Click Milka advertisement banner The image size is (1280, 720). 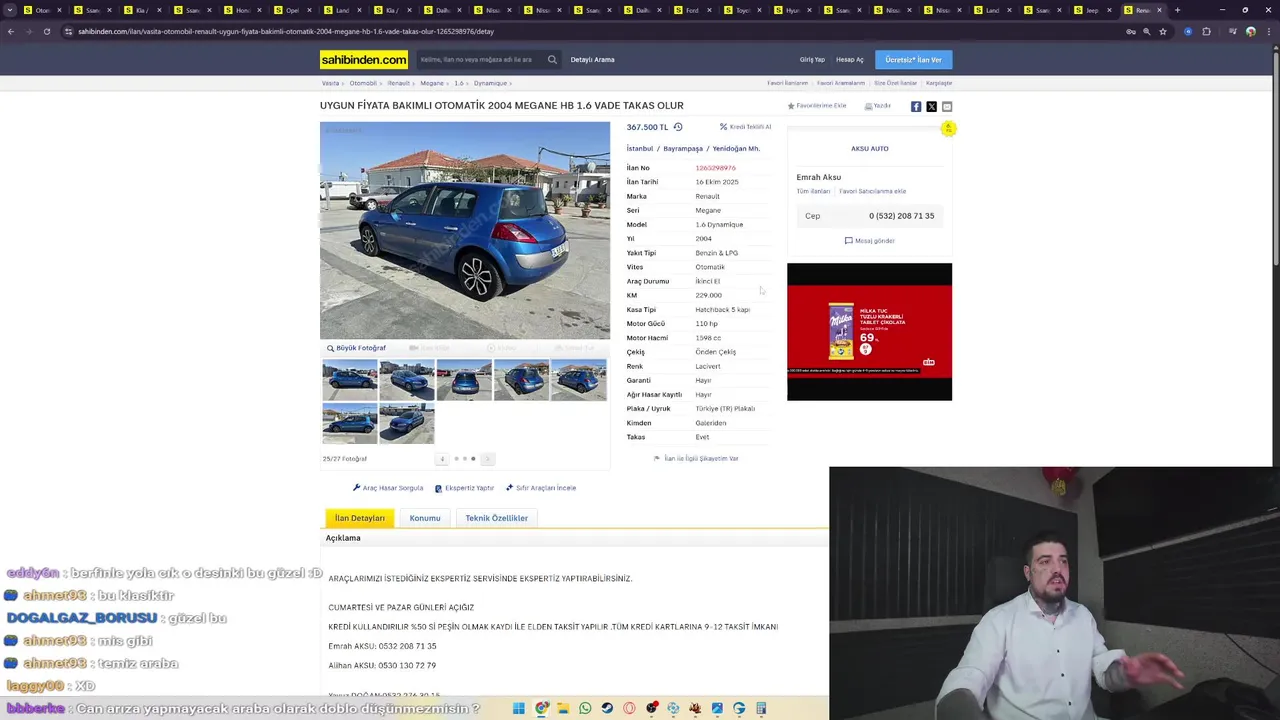coord(869,332)
